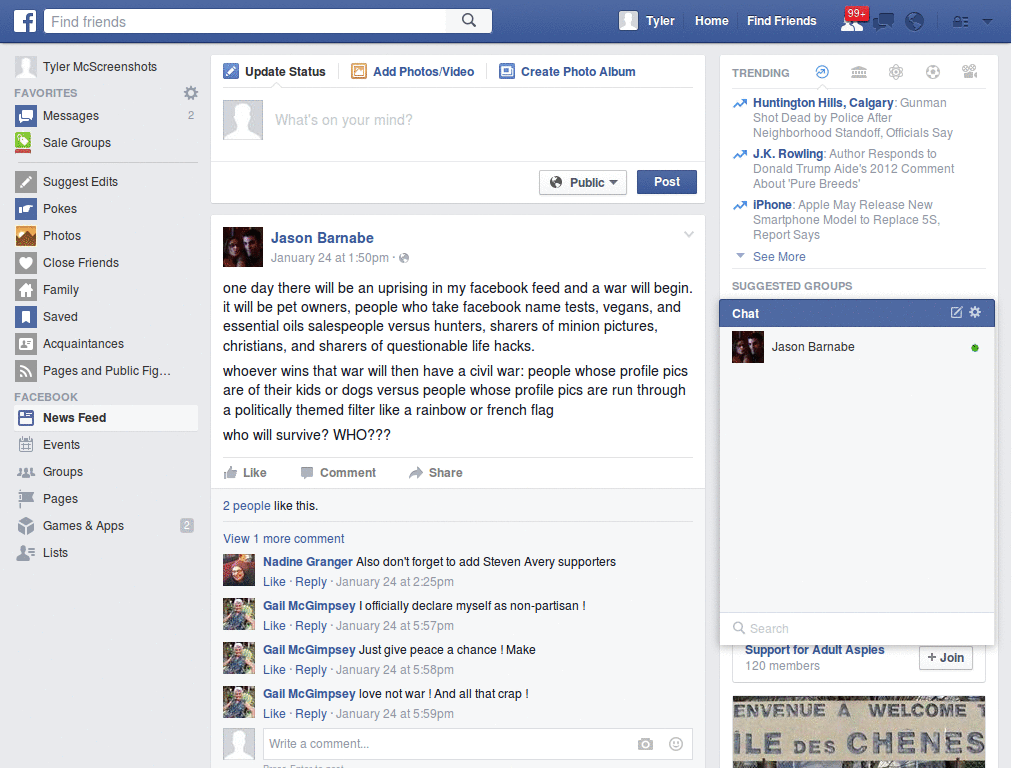
Task: Open Messages in the sidebar
Action: [x=106, y=116]
